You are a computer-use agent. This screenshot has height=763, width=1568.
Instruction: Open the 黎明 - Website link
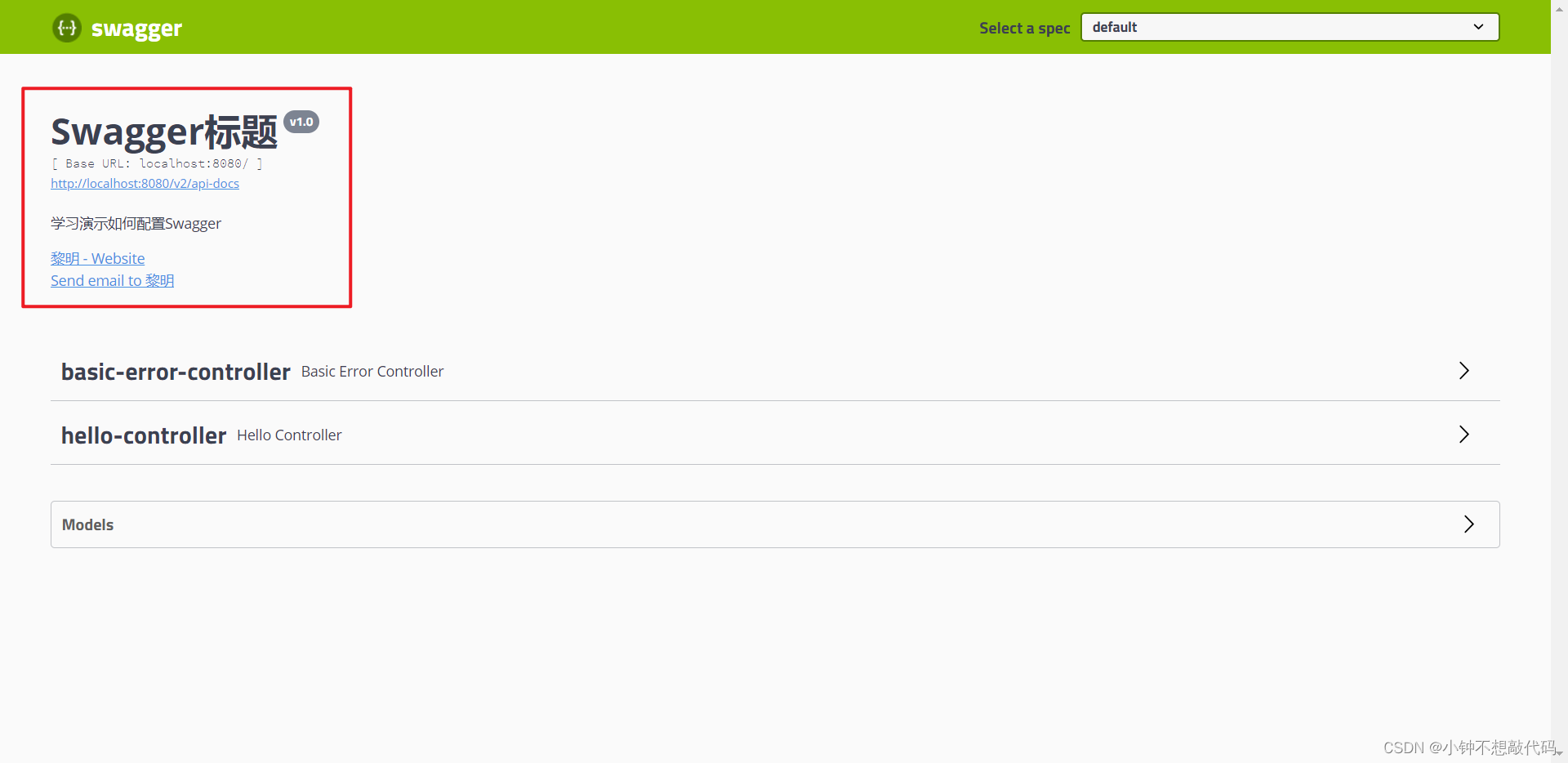97,258
